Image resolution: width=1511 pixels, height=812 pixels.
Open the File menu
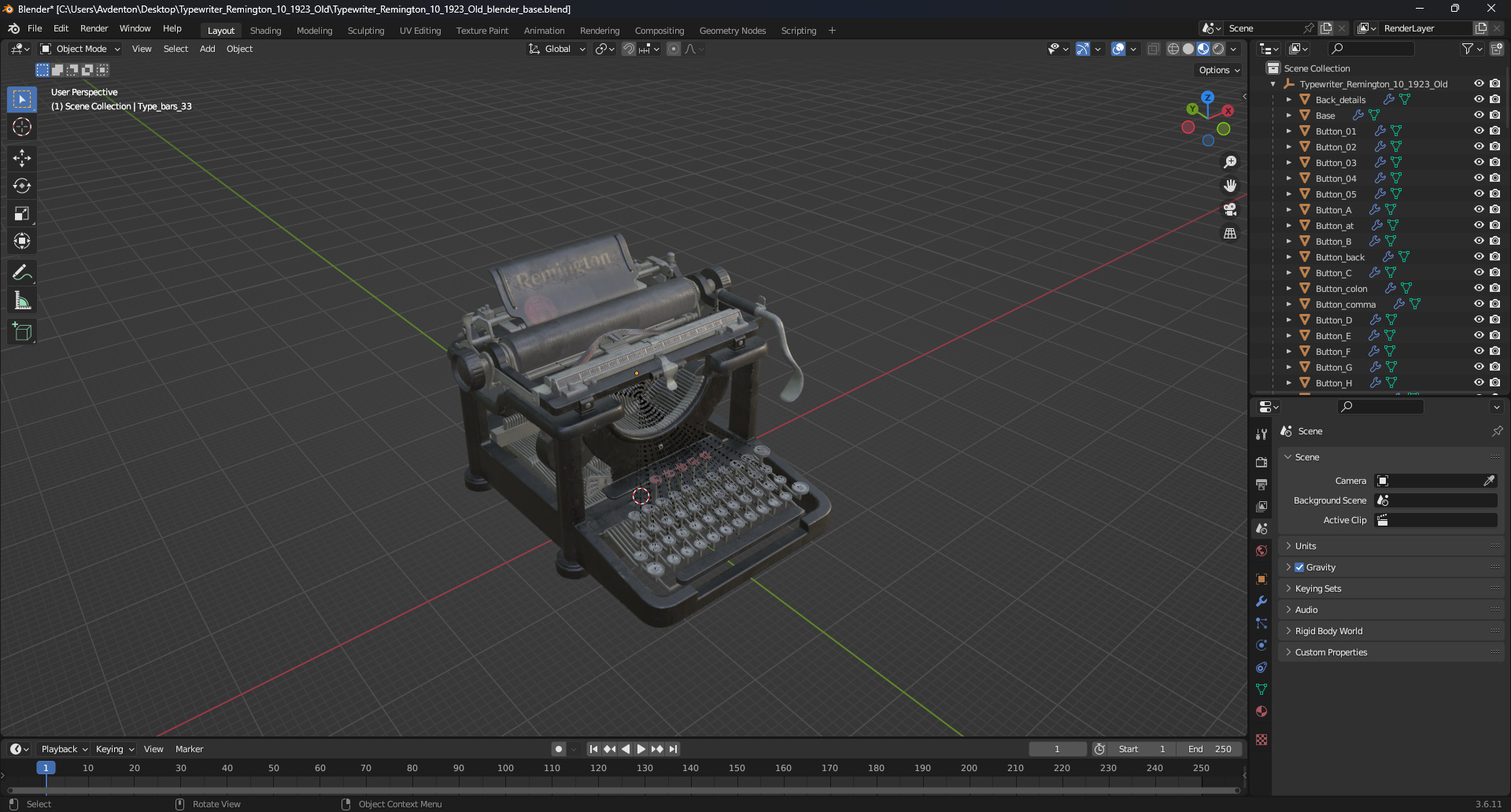tap(35, 28)
